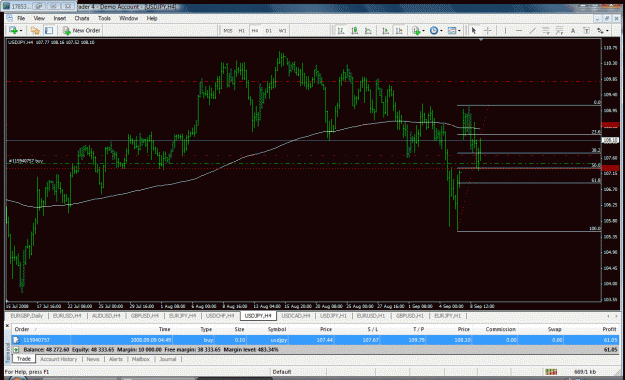Image resolution: width=625 pixels, height=380 pixels.
Task: Select the text 'A' tool
Action: pyautogui.click(x=573, y=31)
